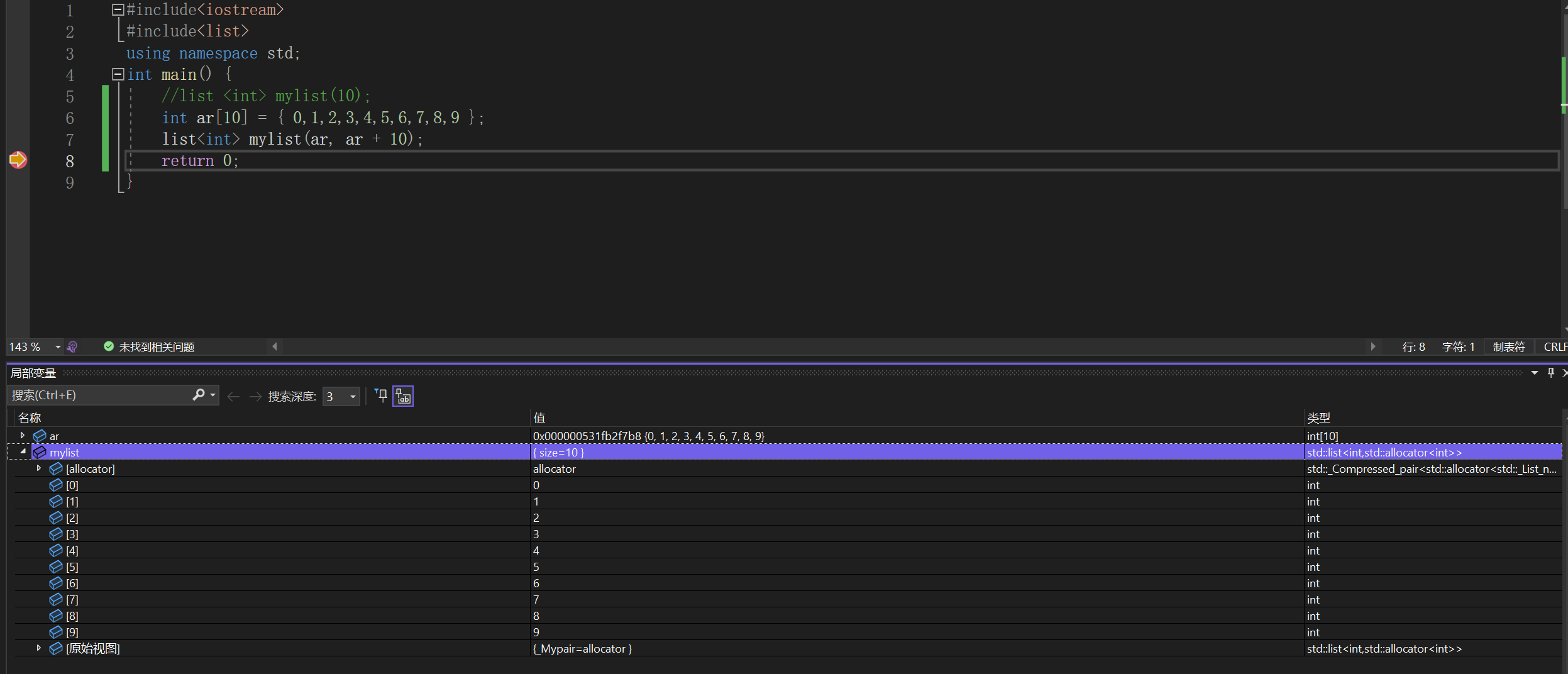Viewport: 1568px width, 674px height.
Task: Click the cube icon for element [7]
Action: [56, 599]
